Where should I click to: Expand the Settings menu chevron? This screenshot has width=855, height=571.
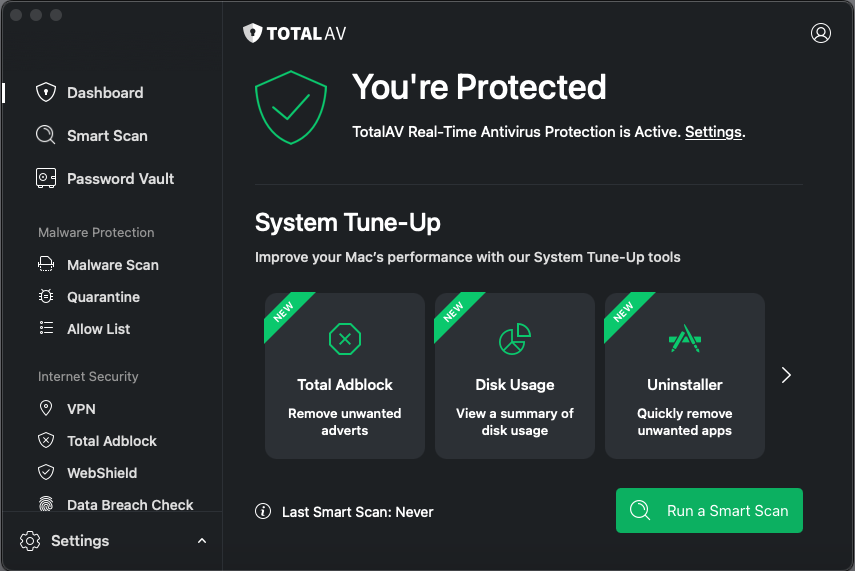point(202,541)
